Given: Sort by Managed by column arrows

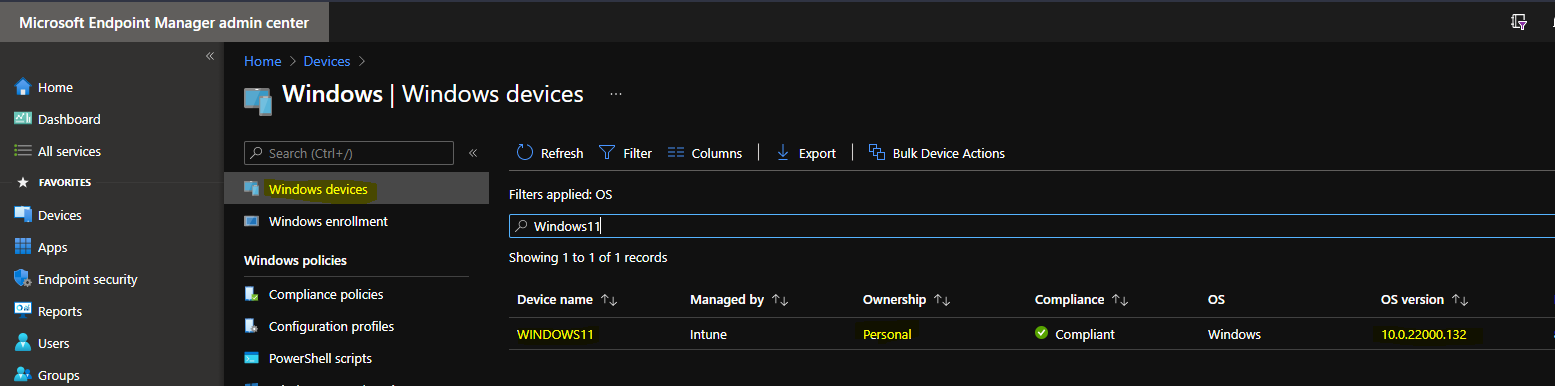Looking at the screenshot, I should 779,300.
